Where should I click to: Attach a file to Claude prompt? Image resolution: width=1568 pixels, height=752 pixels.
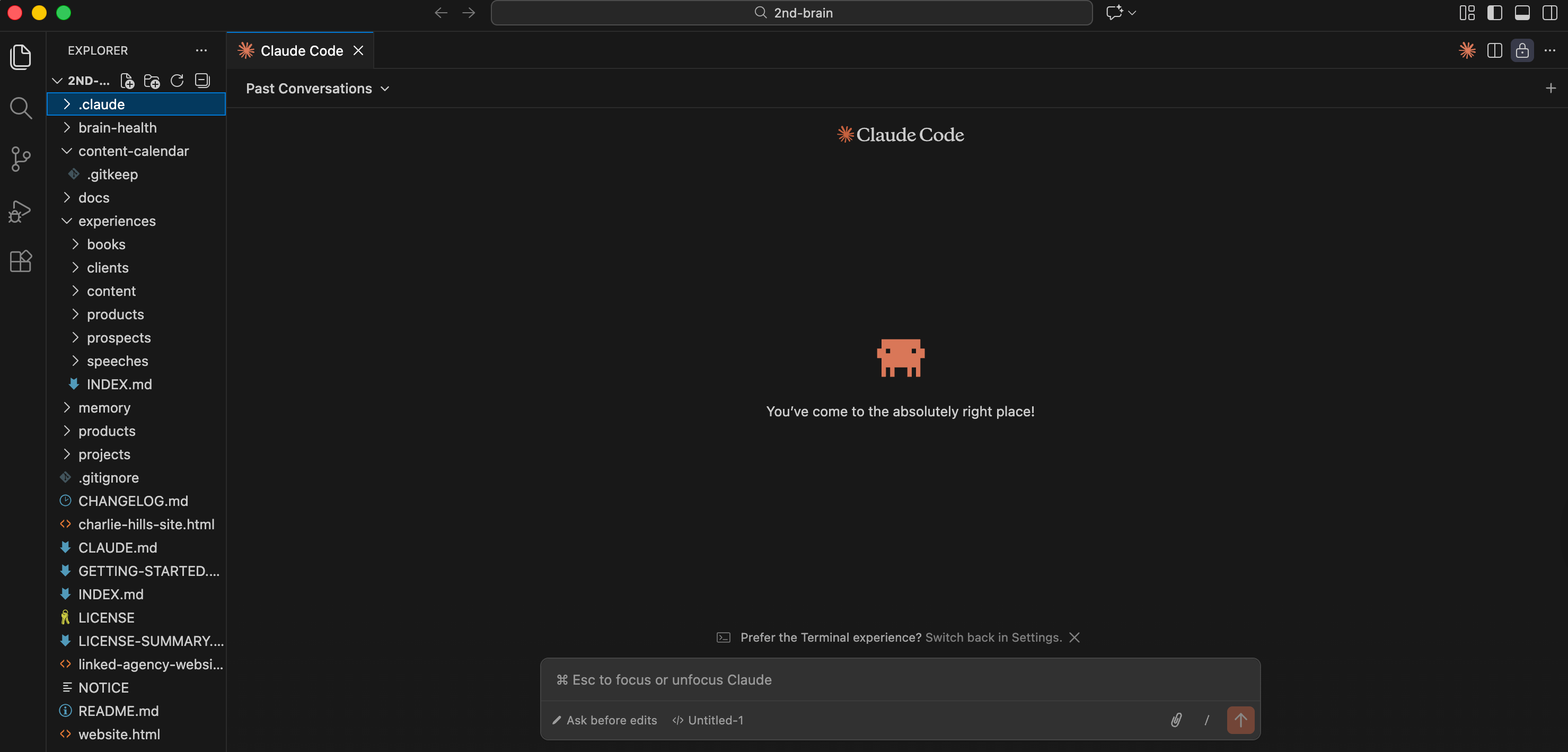[1176, 720]
